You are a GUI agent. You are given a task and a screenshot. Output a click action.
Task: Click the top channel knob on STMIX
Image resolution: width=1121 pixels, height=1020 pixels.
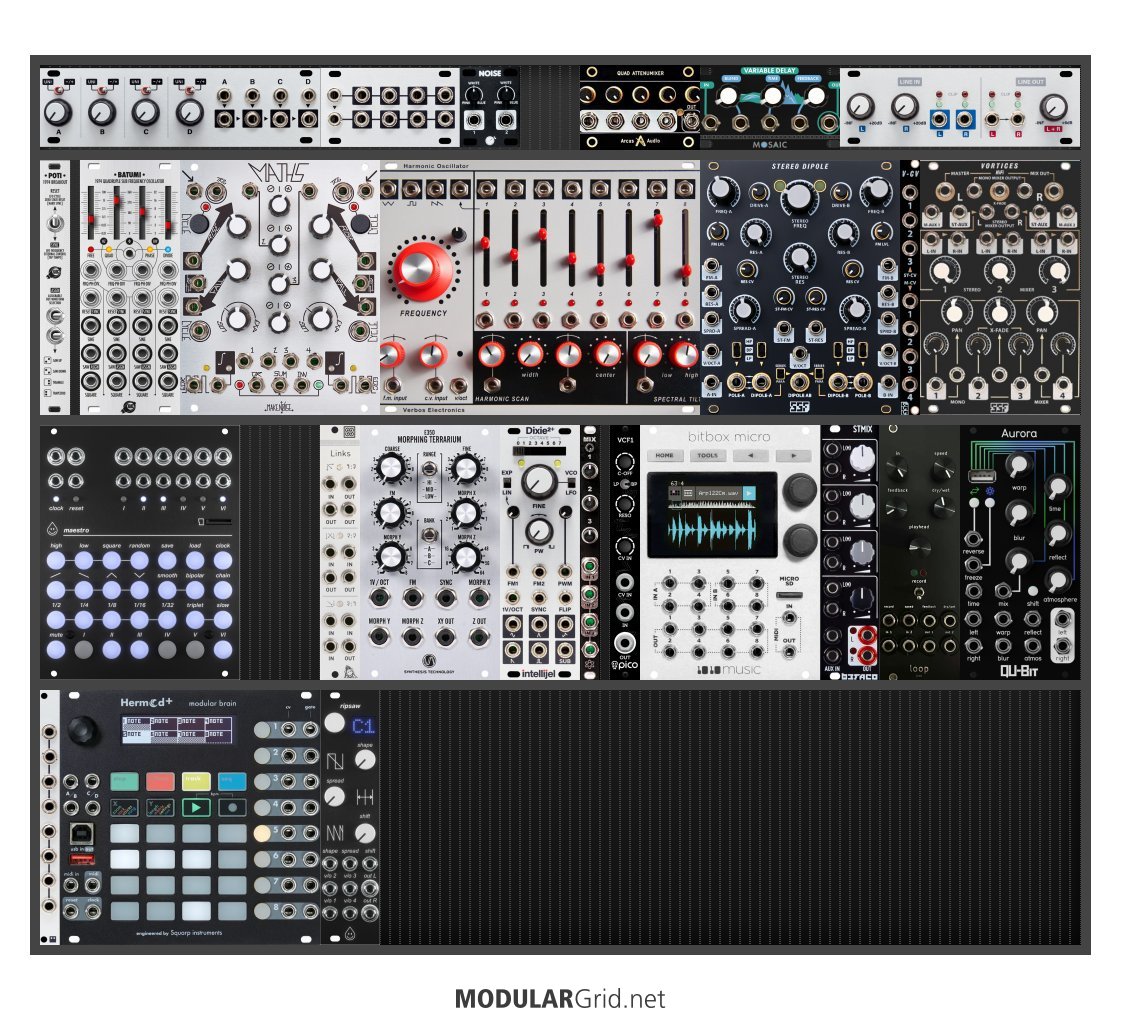862,458
